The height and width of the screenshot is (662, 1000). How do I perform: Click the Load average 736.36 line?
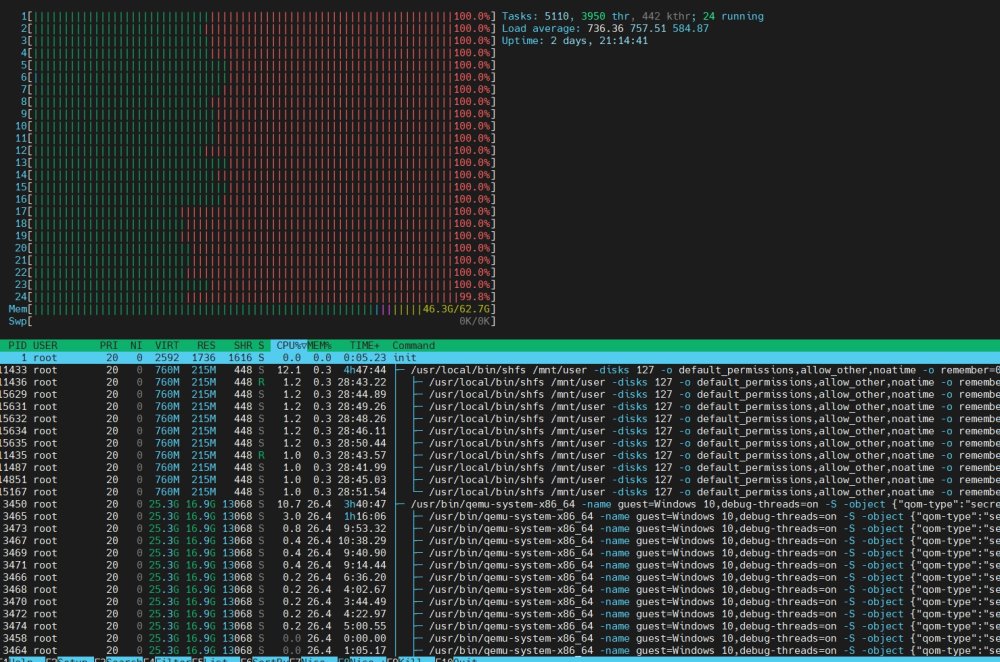click(x=605, y=29)
